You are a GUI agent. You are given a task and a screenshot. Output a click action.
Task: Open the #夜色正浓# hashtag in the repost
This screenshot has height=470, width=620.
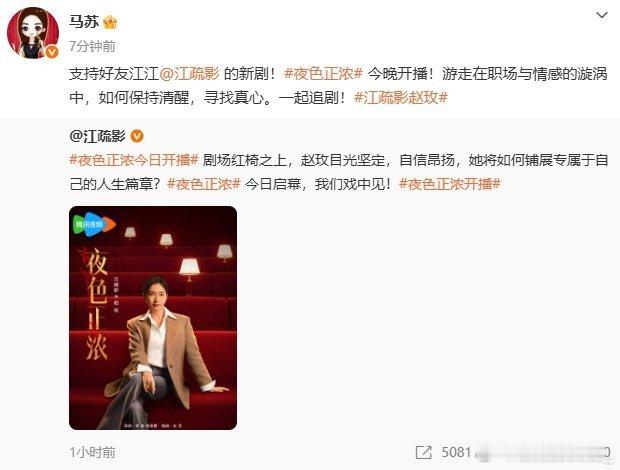click(204, 184)
